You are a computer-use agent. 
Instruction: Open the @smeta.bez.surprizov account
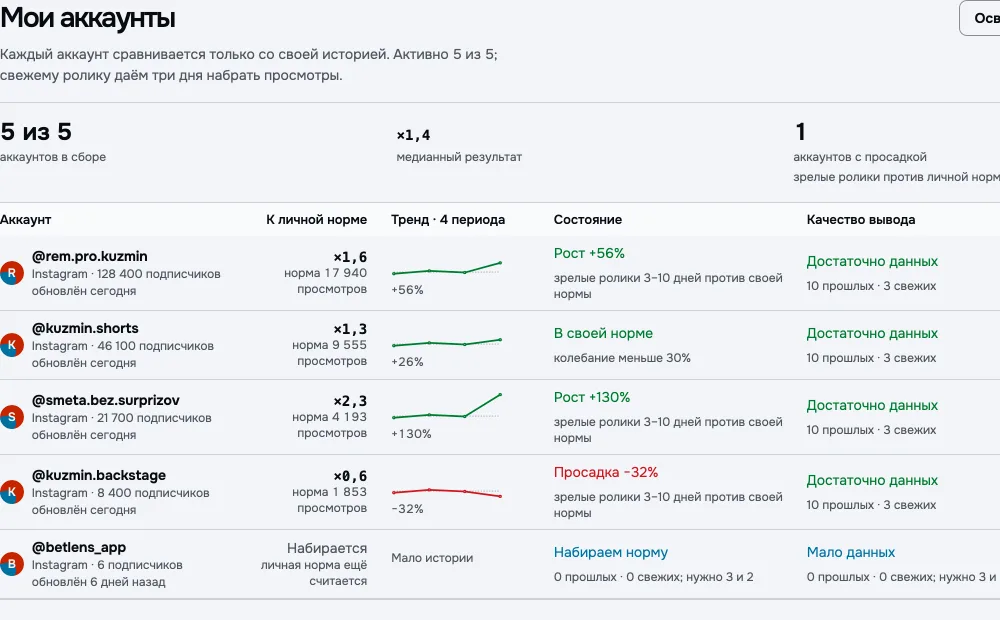(x=105, y=401)
